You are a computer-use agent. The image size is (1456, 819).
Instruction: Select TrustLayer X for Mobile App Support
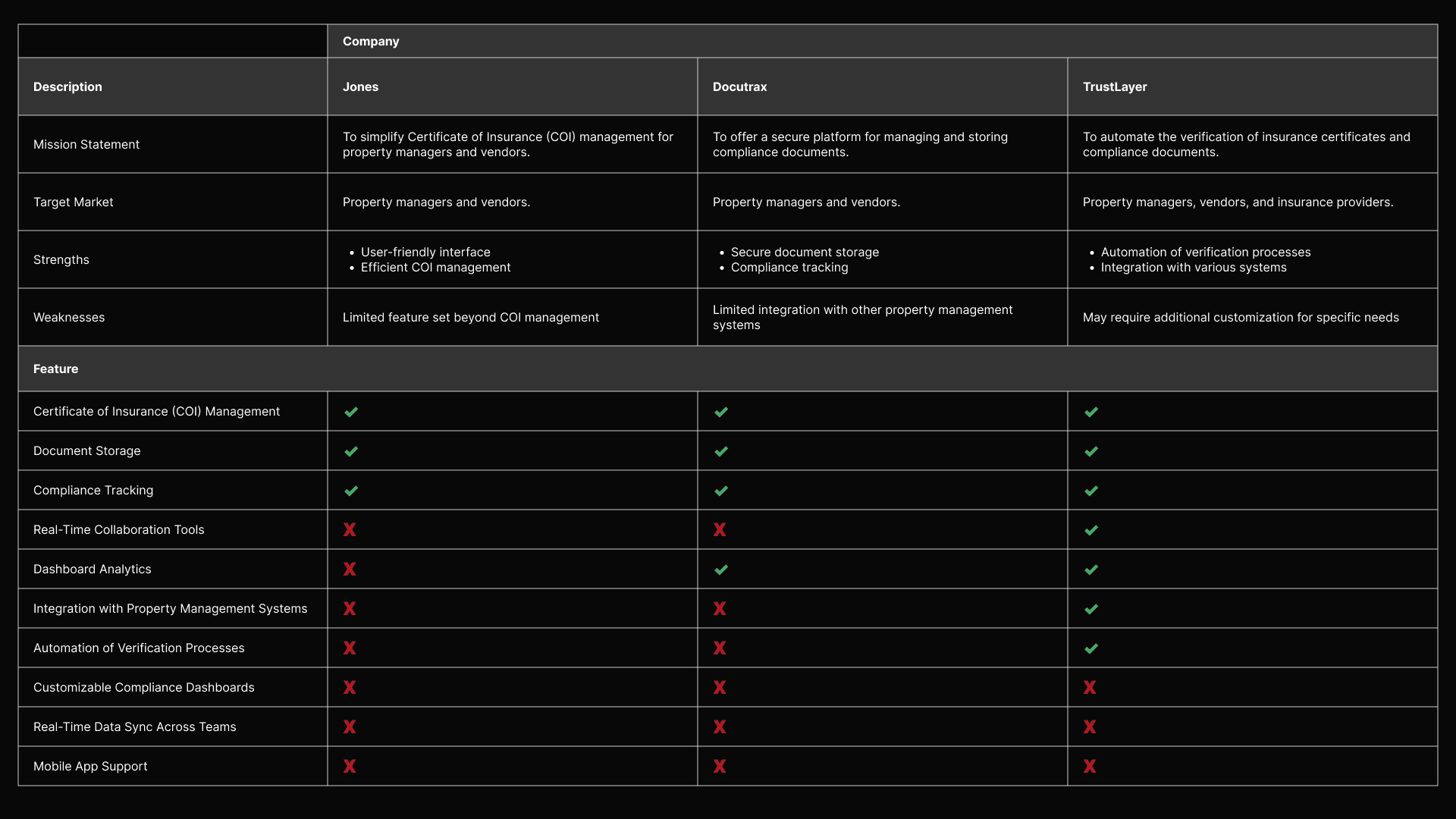[x=1090, y=766]
